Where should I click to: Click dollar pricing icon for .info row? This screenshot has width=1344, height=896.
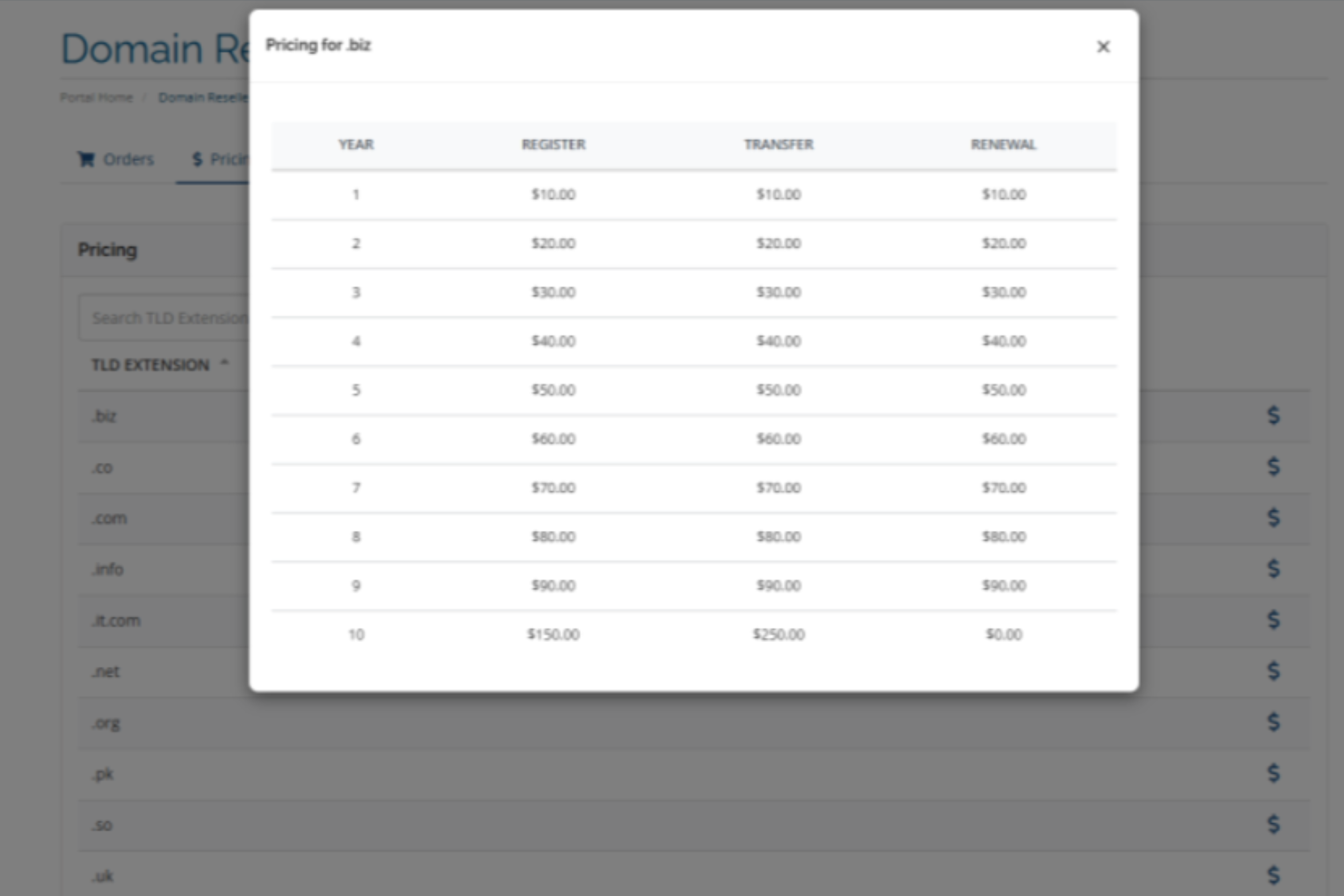pos(1273,569)
